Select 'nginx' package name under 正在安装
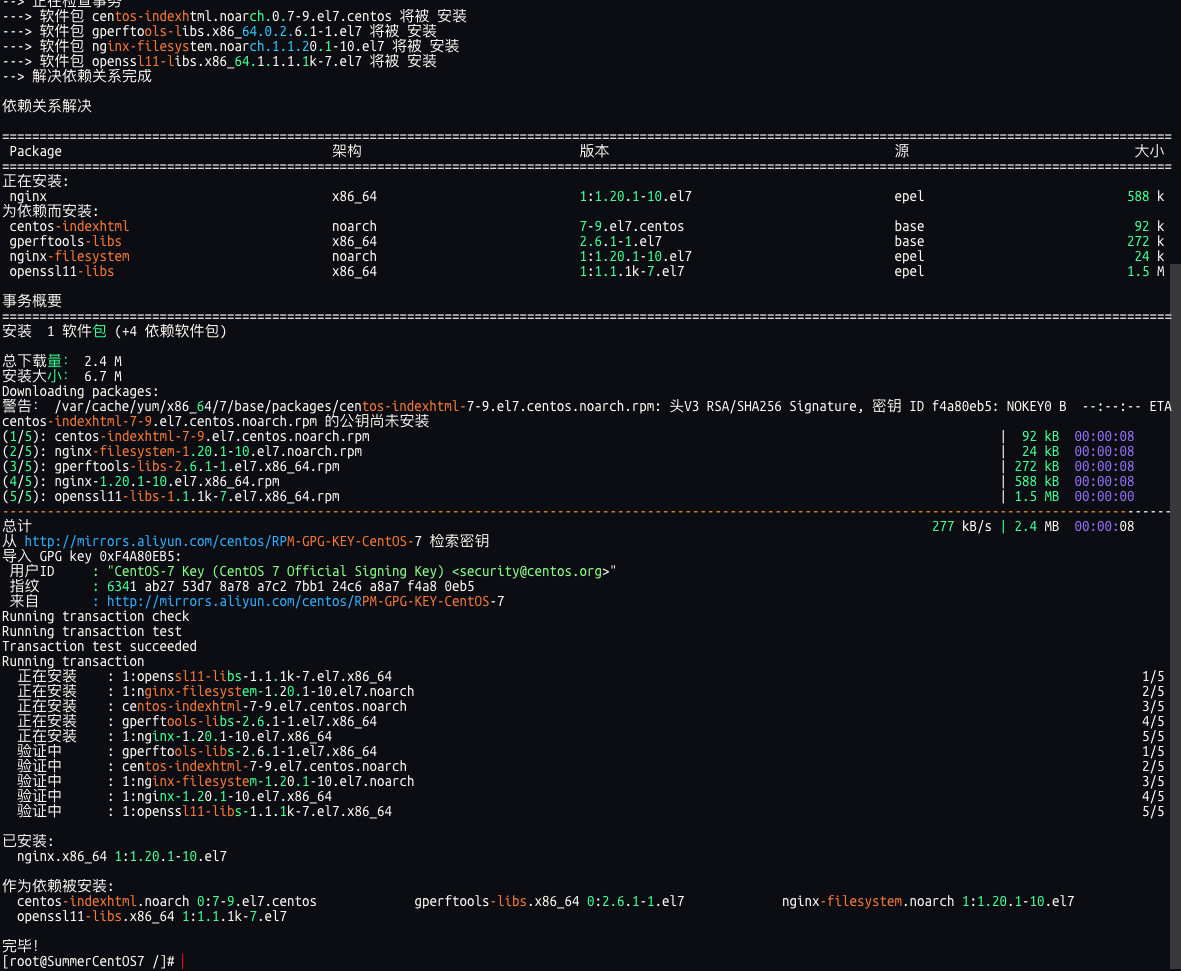The width and height of the screenshot is (1181, 971). (28, 197)
